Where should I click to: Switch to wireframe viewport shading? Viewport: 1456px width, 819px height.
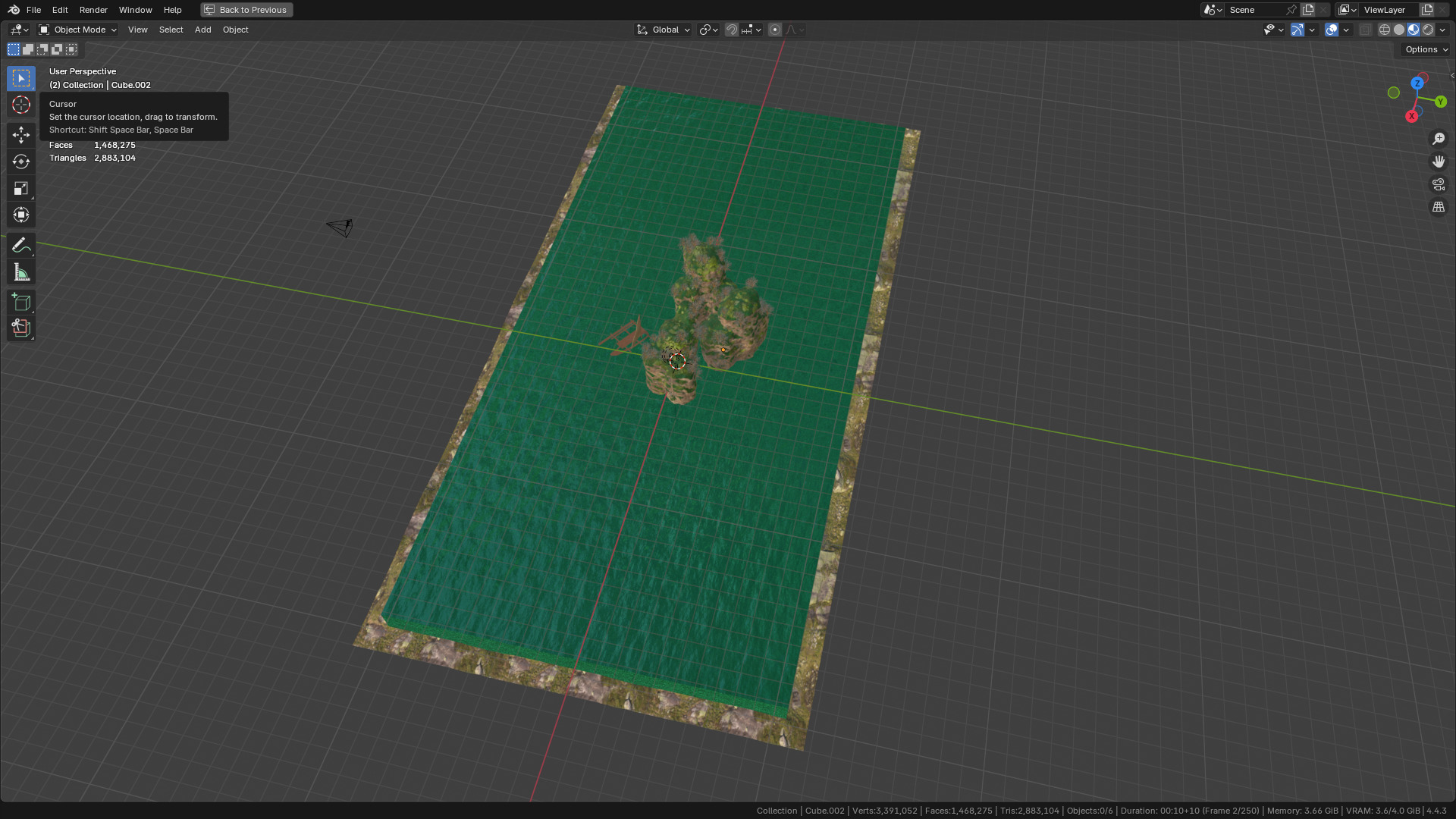pyautogui.click(x=1385, y=30)
